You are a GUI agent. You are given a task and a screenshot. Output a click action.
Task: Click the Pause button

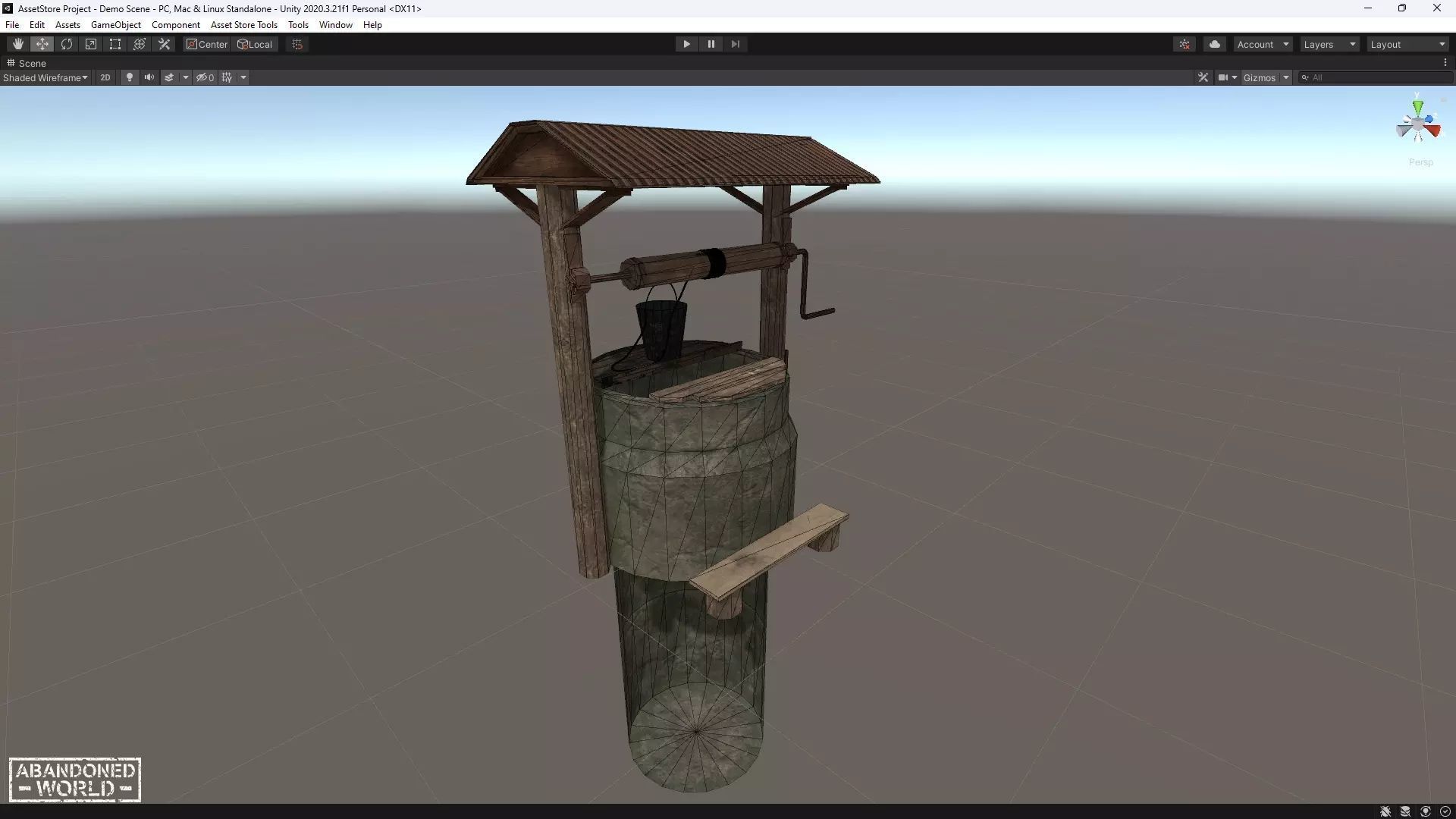[x=711, y=44]
